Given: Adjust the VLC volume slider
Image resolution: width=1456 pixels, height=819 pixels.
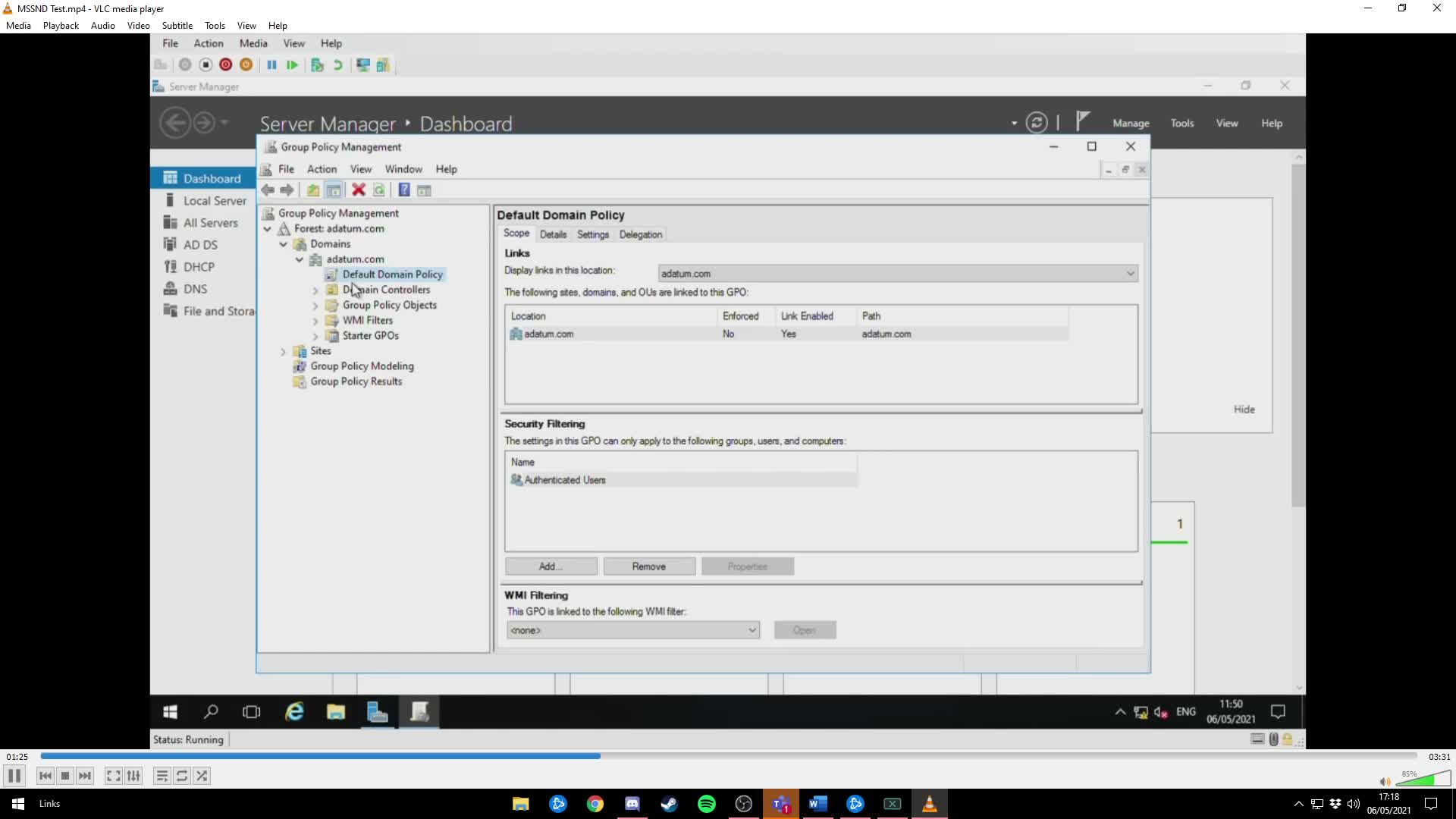Looking at the screenshot, I should click(x=1424, y=778).
